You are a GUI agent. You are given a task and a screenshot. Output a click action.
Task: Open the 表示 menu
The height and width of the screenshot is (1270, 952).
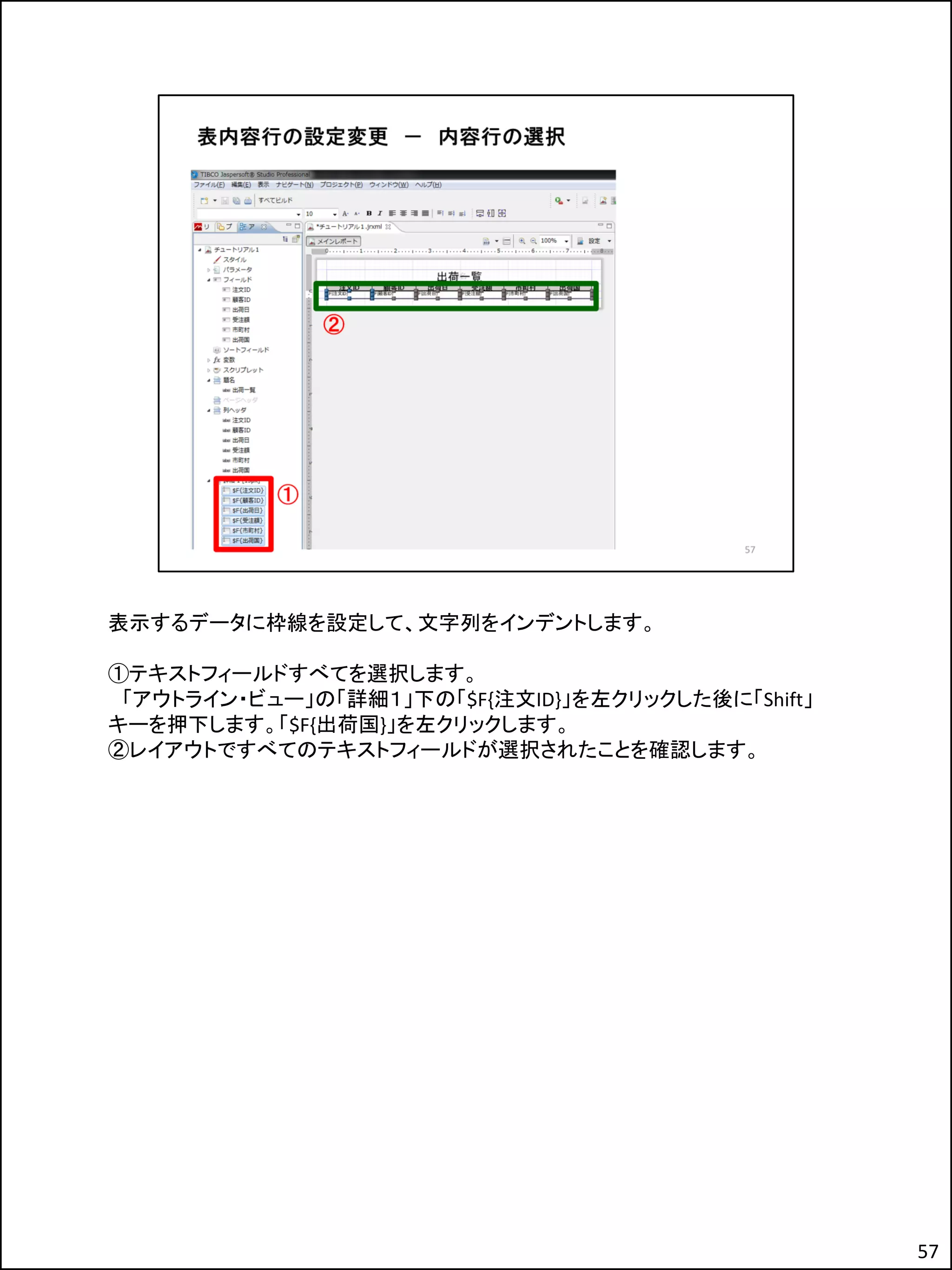pos(263,185)
